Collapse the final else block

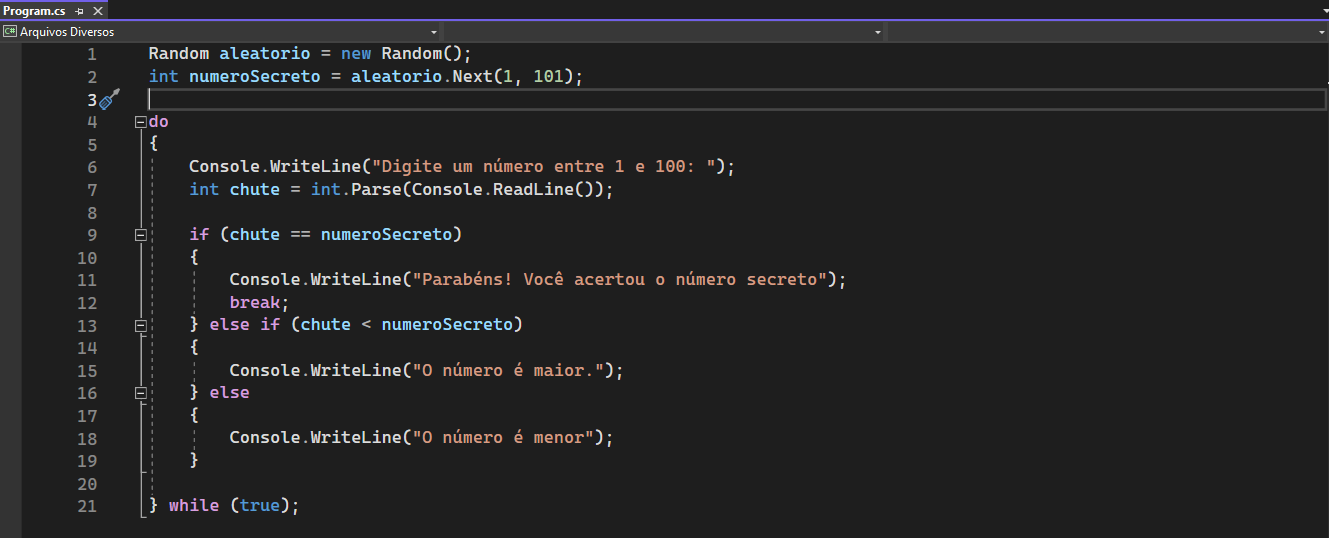[x=140, y=393]
